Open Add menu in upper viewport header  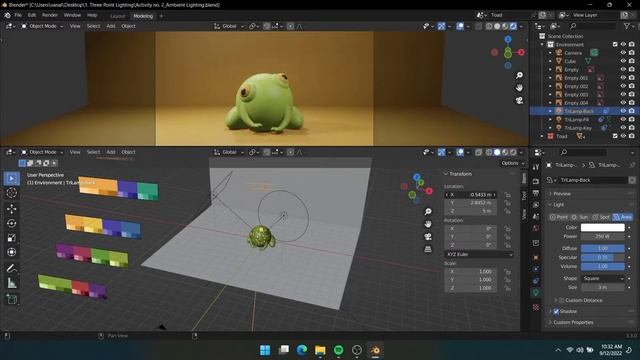point(111,26)
